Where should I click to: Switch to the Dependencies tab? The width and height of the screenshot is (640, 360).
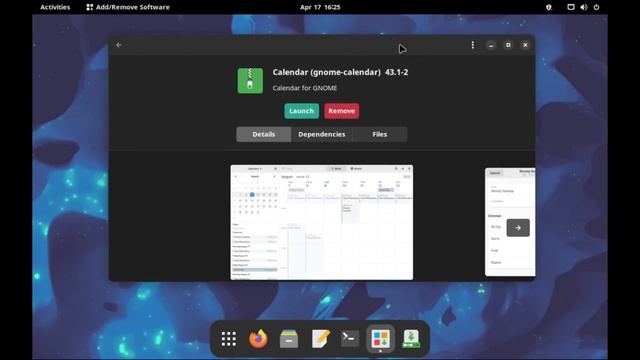point(322,134)
